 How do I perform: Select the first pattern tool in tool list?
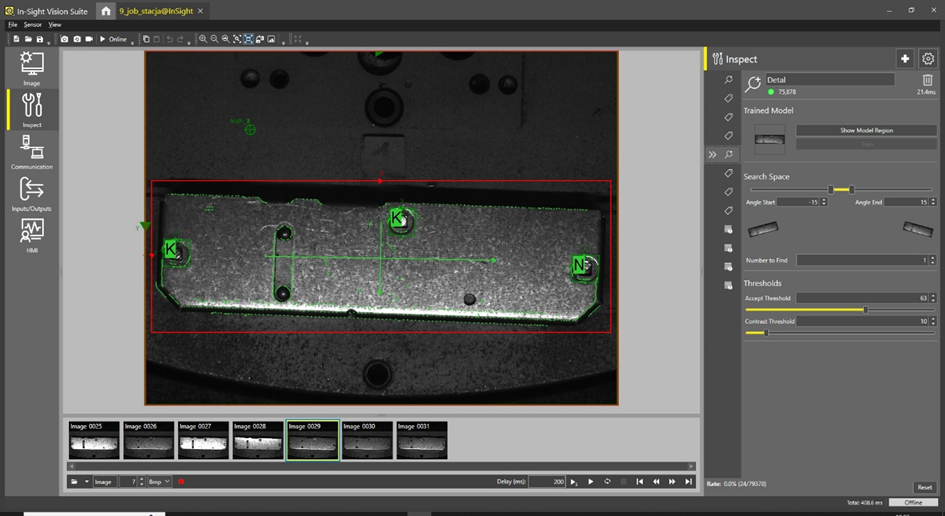[x=729, y=80]
